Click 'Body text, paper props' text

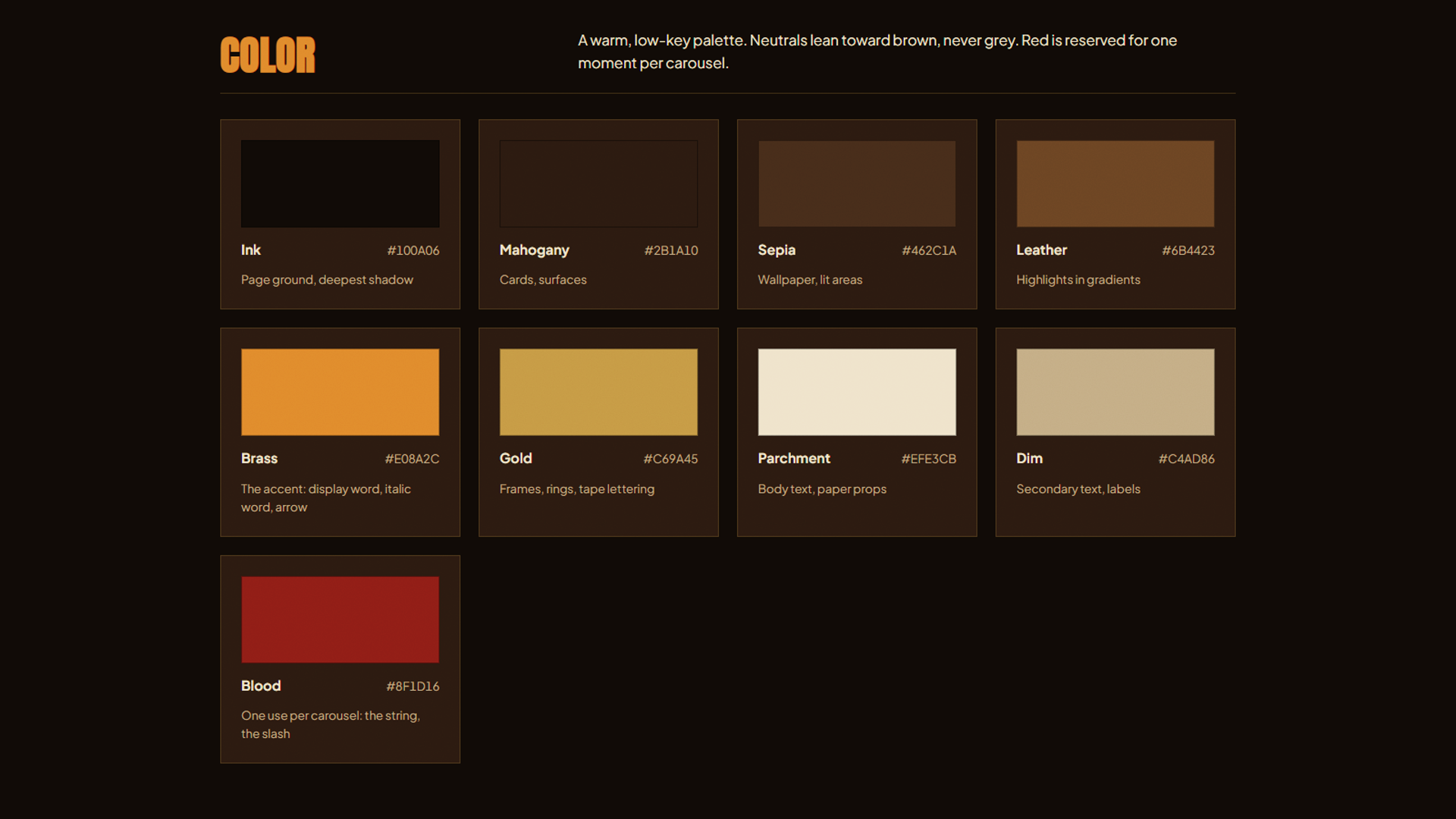(822, 489)
